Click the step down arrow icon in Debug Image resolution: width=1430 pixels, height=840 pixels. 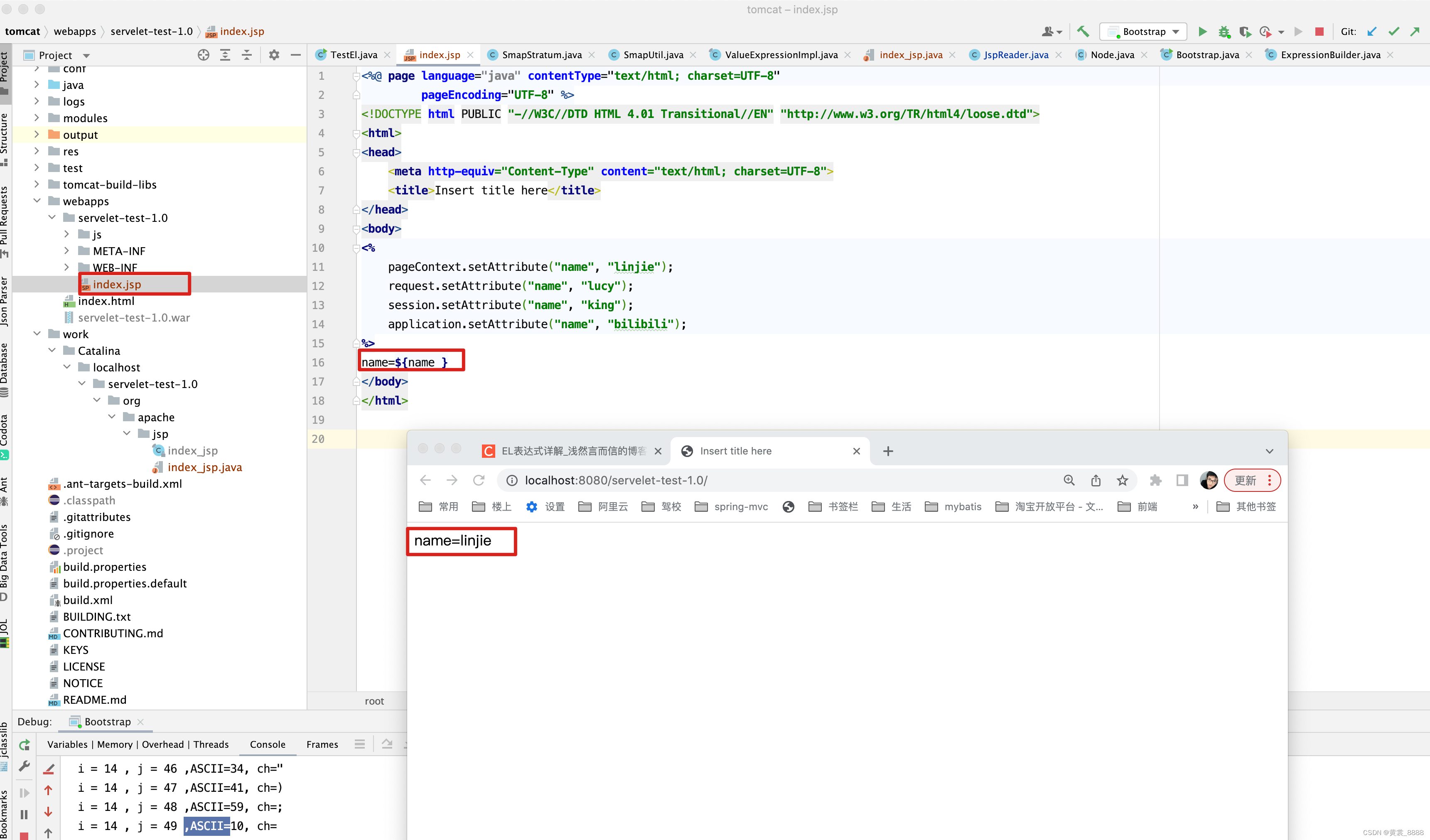pos(48,812)
